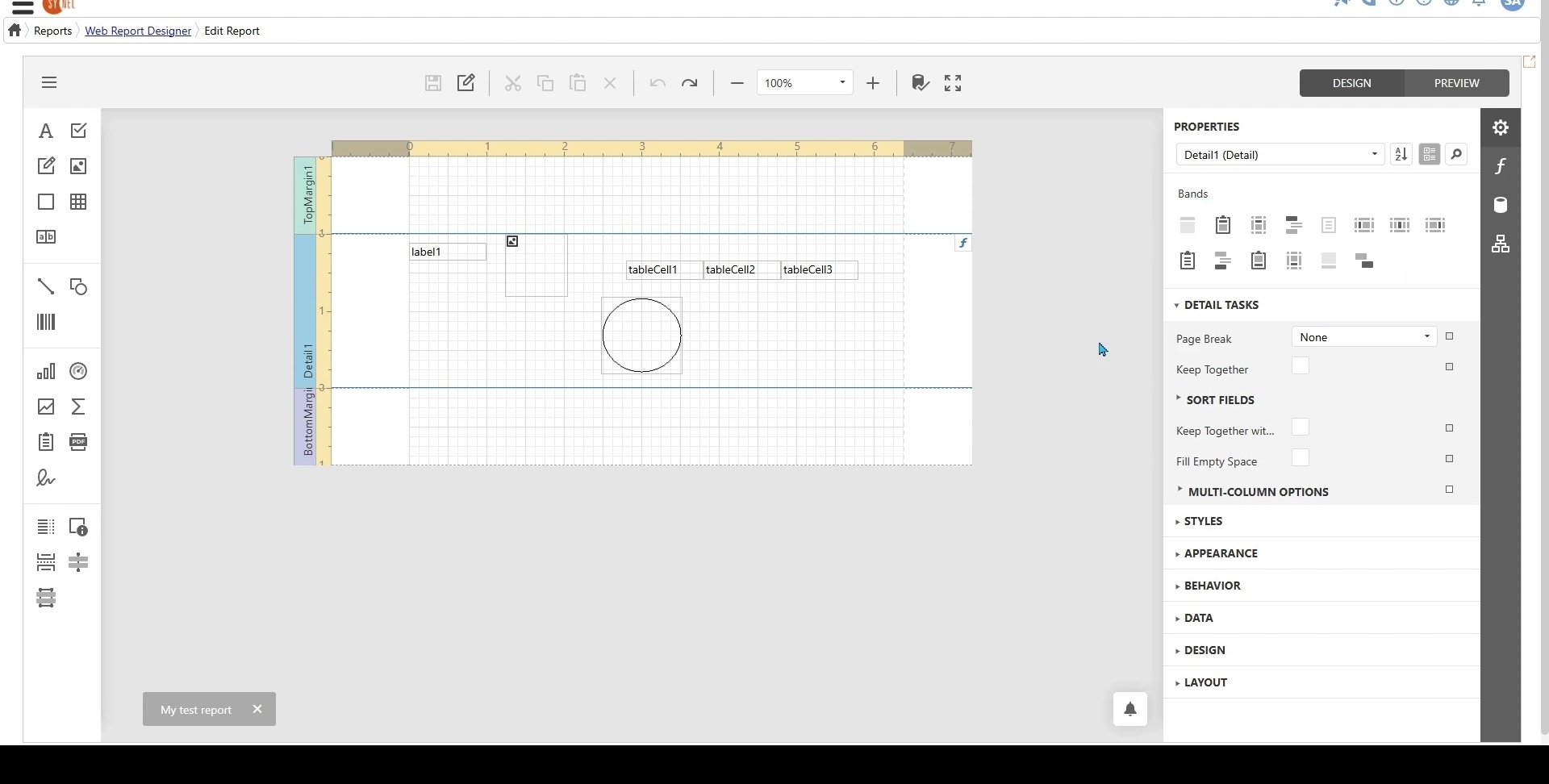This screenshot has height=784, width=1549.
Task: Switch to the PREVIEW tab
Action: (x=1457, y=83)
